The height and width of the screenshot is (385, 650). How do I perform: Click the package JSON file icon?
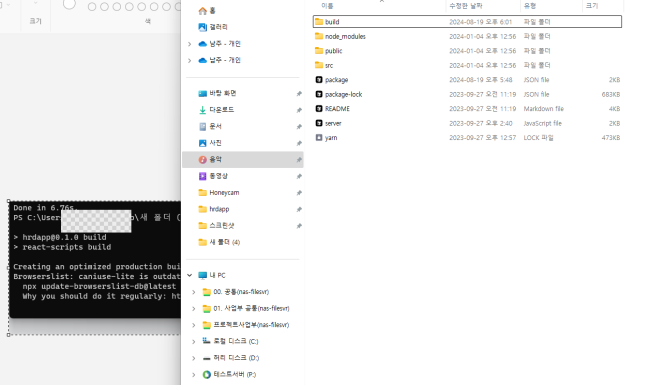tap(319, 80)
